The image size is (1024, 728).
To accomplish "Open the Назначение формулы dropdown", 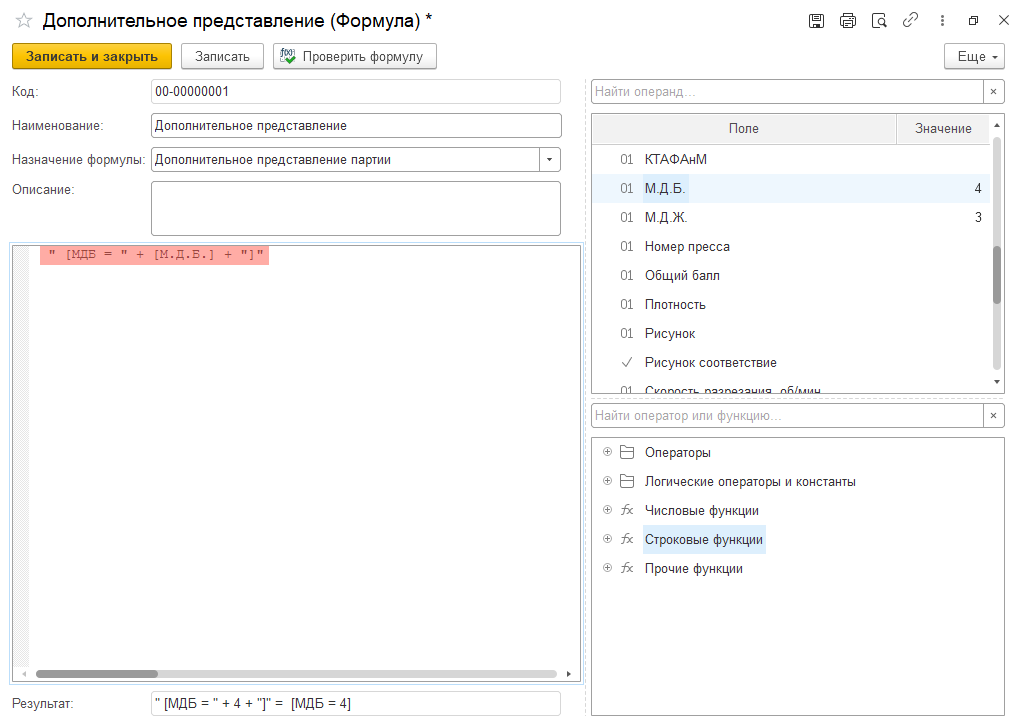I will [550, 159].
